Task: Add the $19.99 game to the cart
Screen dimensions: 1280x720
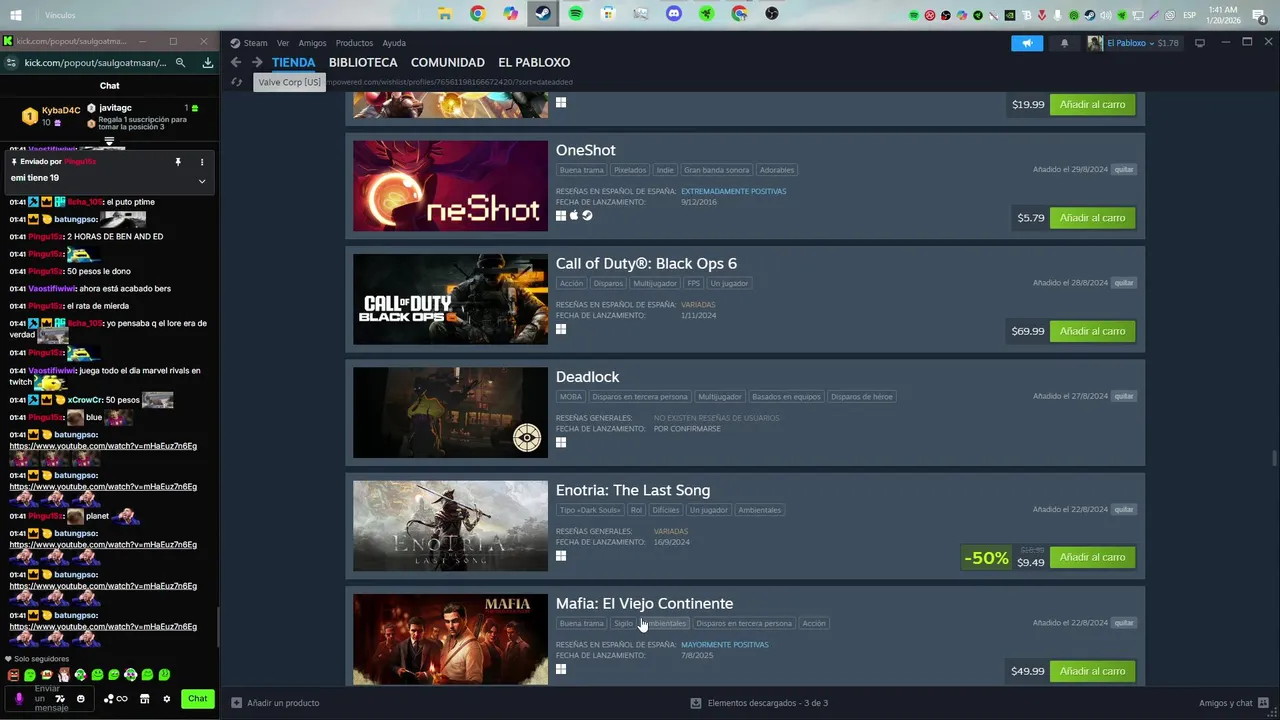Action: 1092,104
